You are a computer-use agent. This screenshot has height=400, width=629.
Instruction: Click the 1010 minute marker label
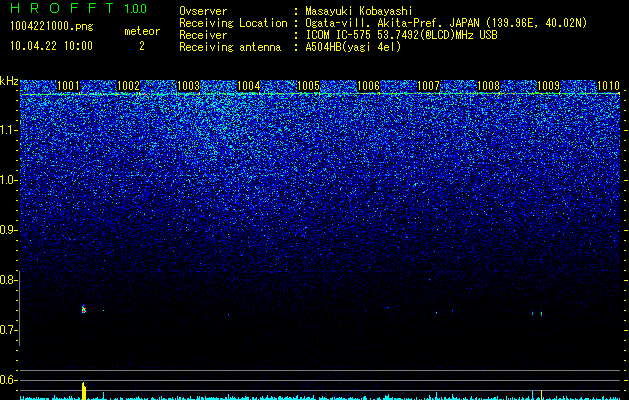(x=609, y=86)
